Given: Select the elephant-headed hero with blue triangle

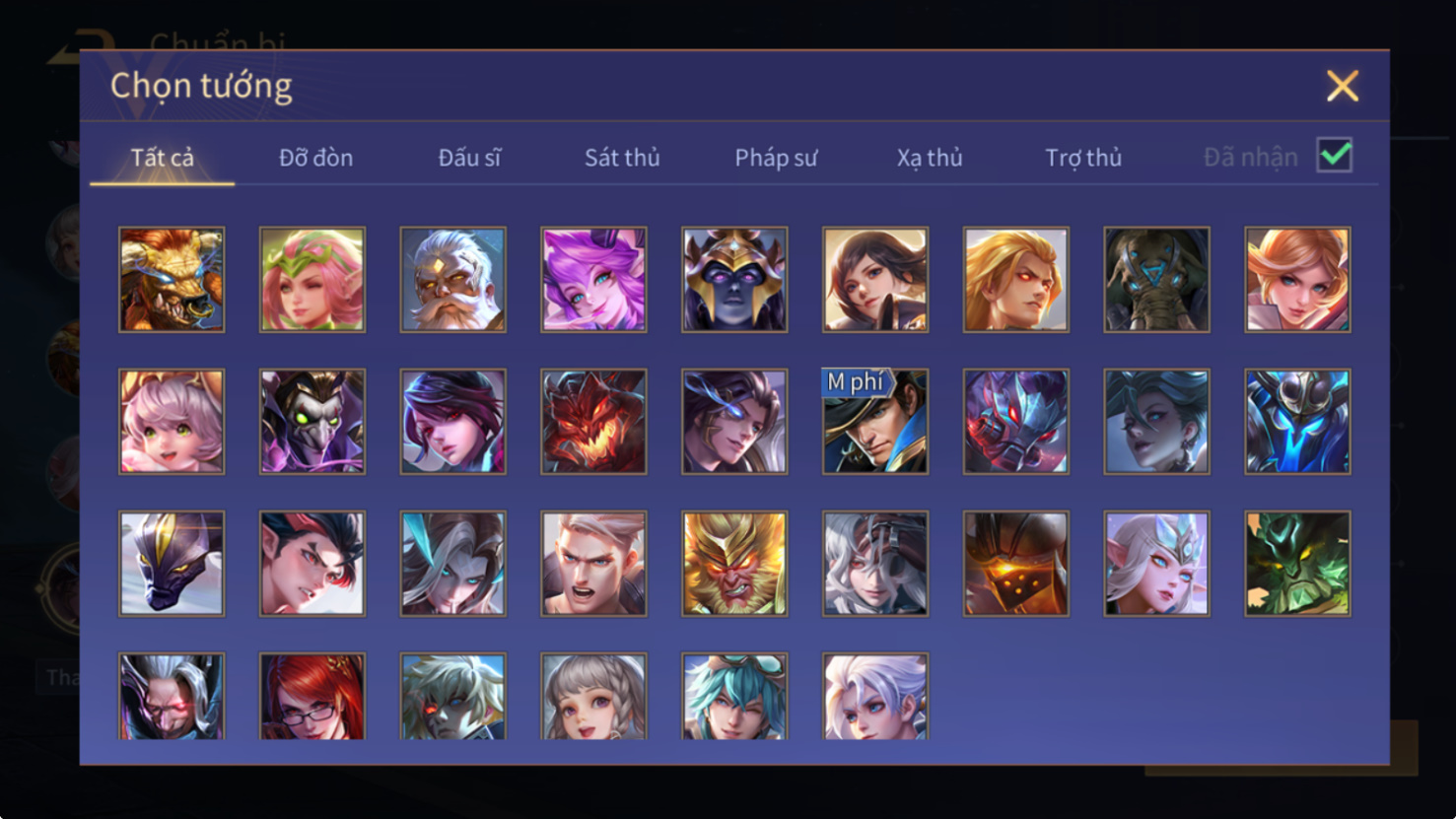Looking at the screenshot, I should coord(1156,280).
